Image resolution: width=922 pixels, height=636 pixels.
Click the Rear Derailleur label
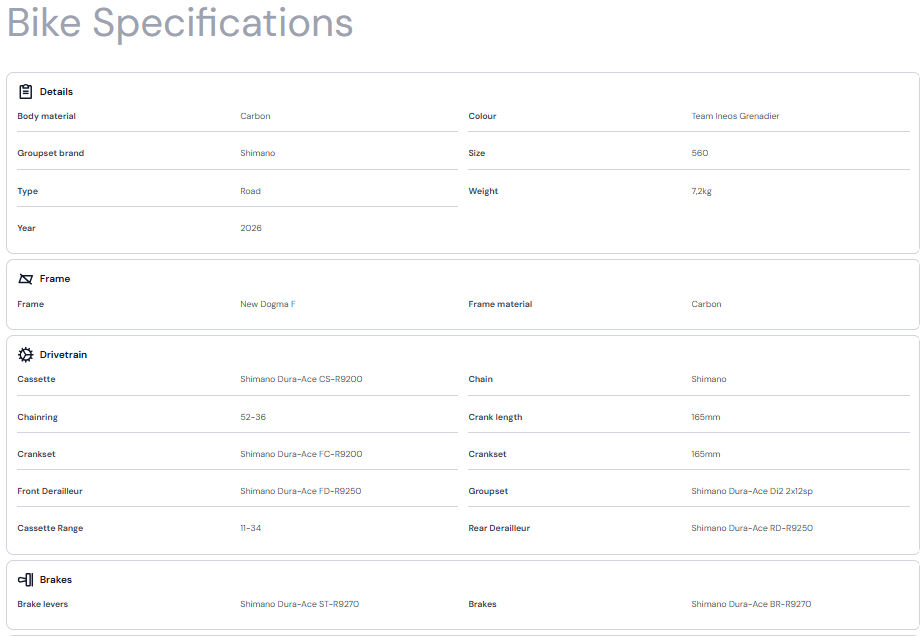[499, 528]
